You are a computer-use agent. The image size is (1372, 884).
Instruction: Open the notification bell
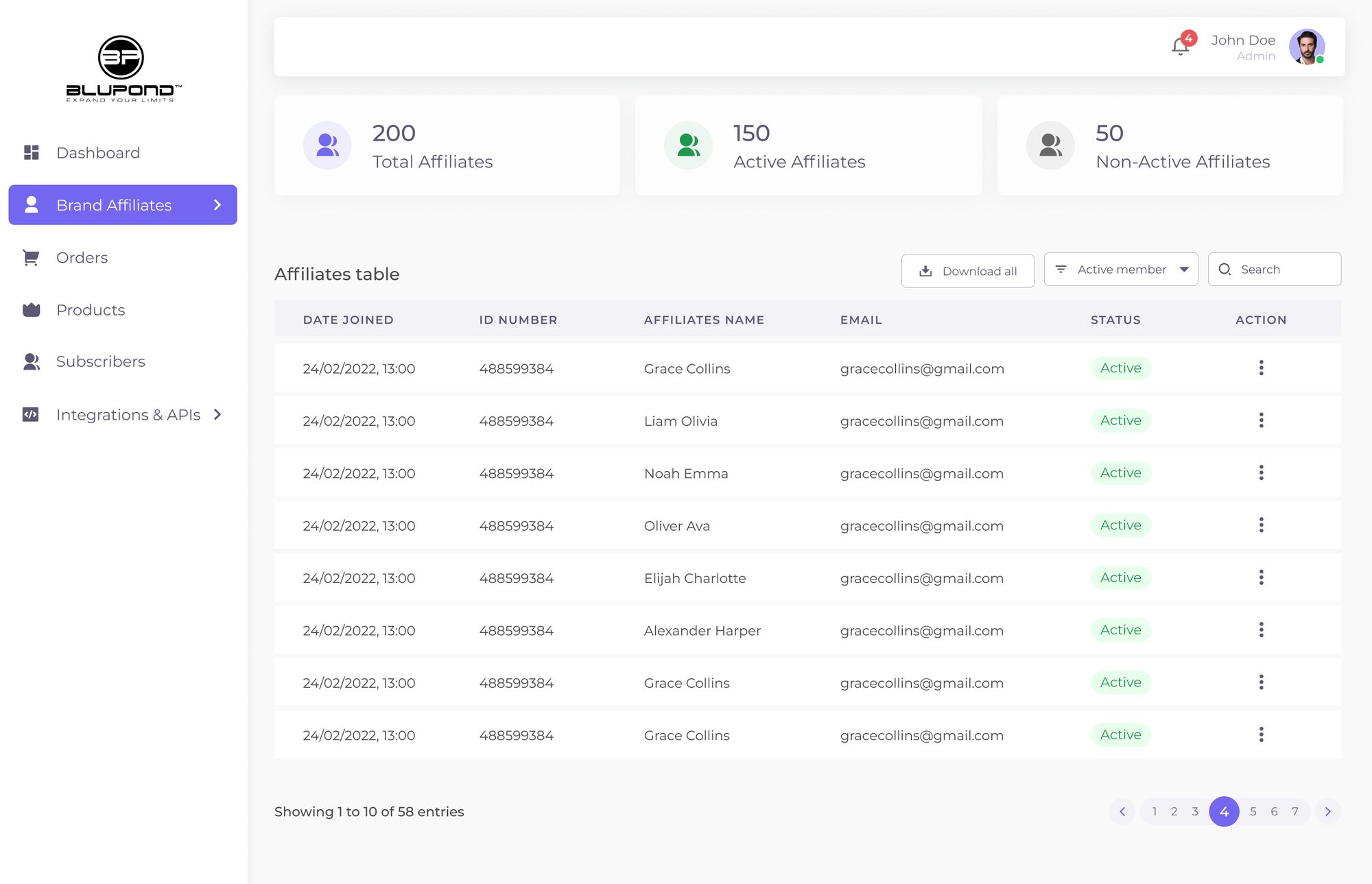(1180, 47)
